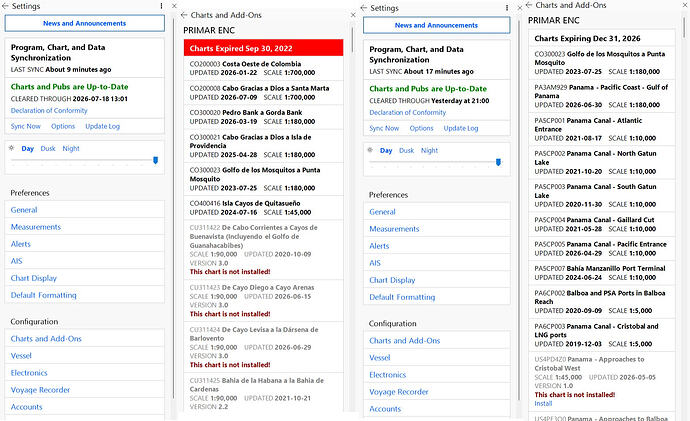Open Declaration of Conformity cleared through 2026-07-18
Image resolution: width=690 pixels, height=421 pixels.
[x=49, y=111]
